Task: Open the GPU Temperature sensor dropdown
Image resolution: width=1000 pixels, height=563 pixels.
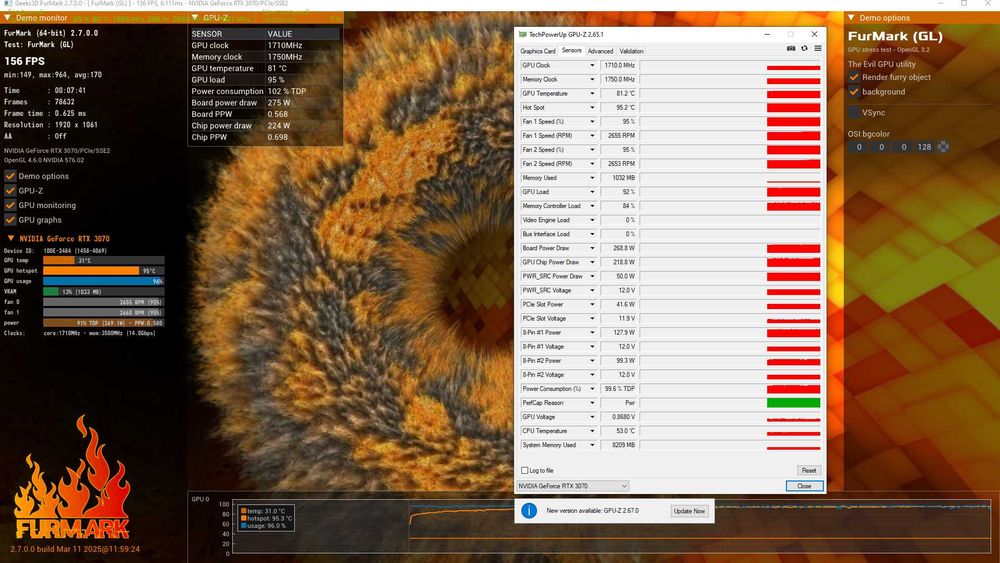Action: click(592, 94)
